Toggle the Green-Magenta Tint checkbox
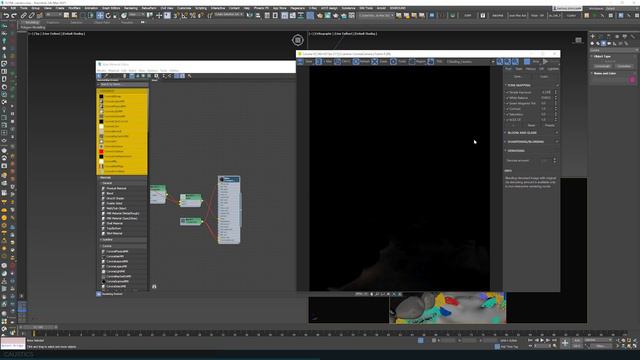 click(507, 103)
